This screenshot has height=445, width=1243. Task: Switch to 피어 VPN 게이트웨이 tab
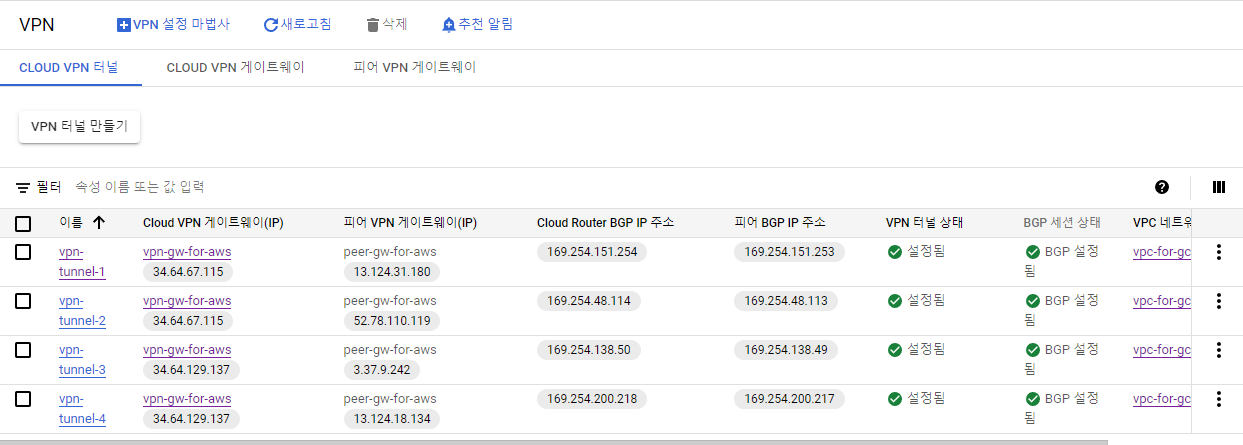pyautogui.click(x=415, y=67)
